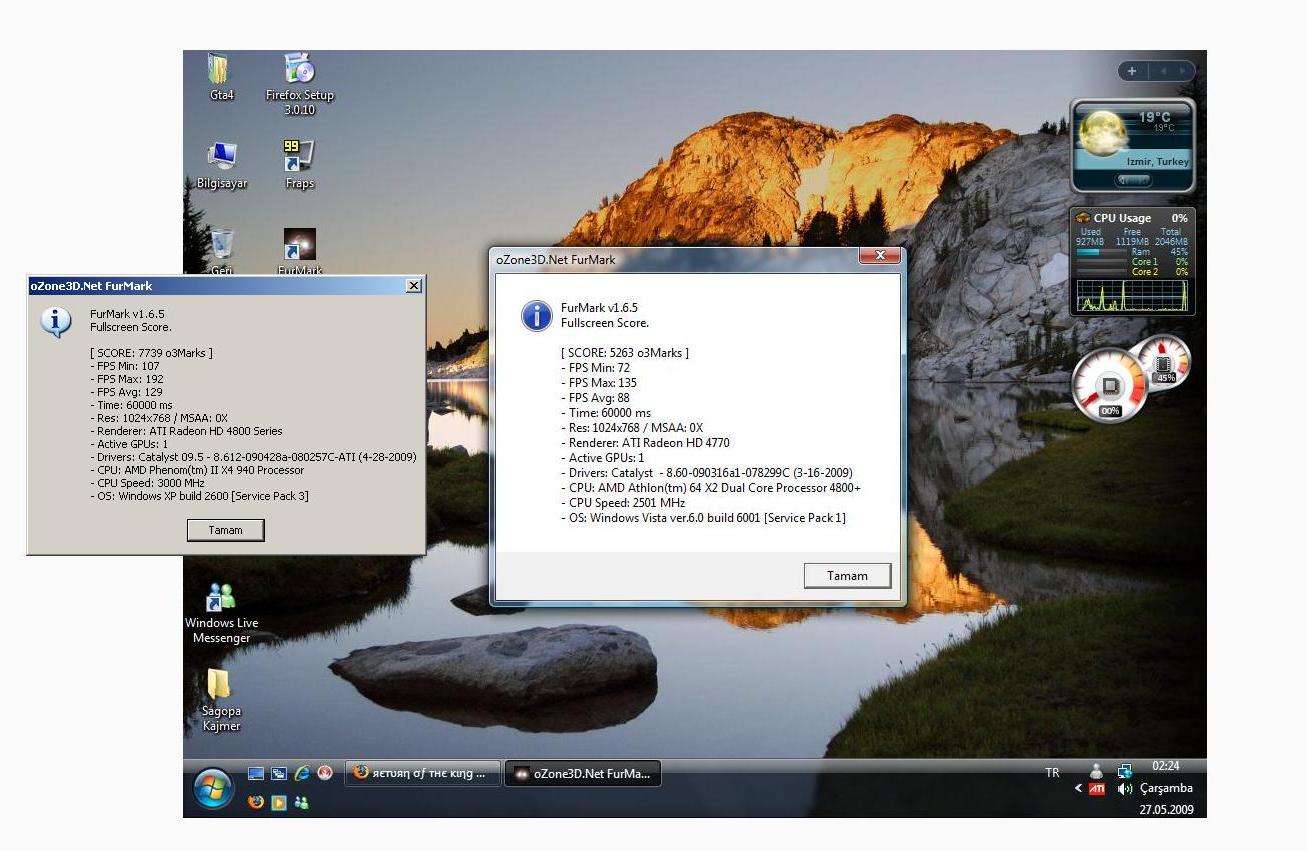The height and width of the screenshot is (851, 1307).
Task: Expand hidden tray icons arrow
Action: tap(1078, 788)
